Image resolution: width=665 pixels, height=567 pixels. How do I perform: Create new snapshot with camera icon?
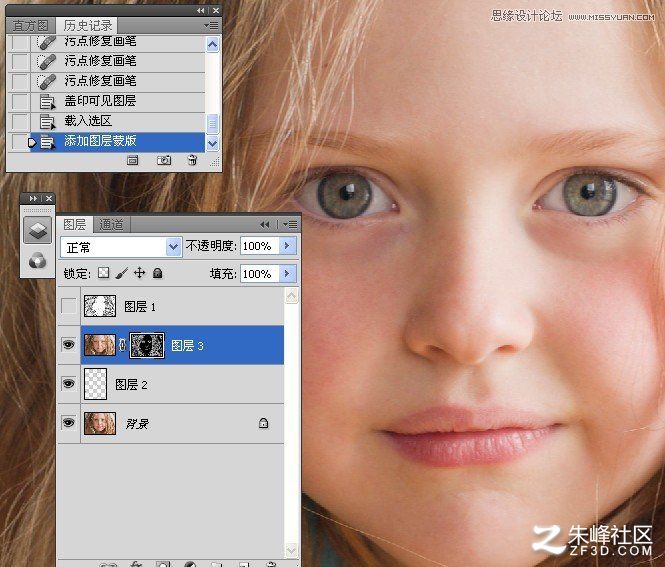164,160
